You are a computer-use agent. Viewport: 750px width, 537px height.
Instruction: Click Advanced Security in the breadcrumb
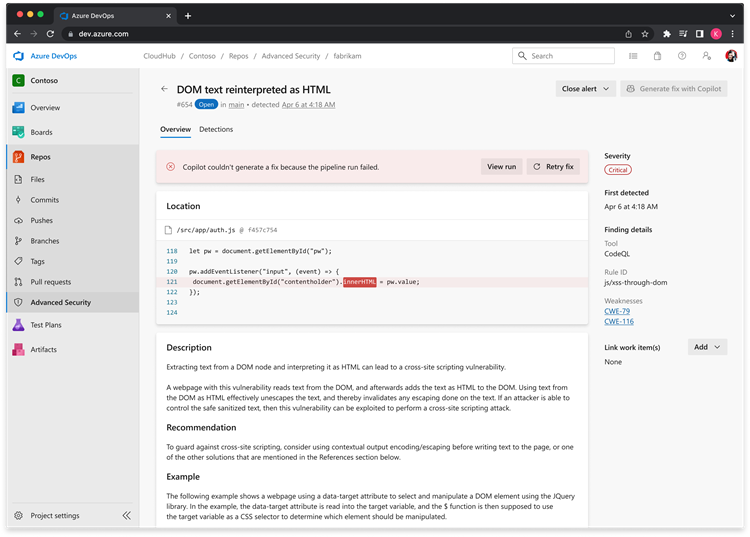(x=290, y=56)
